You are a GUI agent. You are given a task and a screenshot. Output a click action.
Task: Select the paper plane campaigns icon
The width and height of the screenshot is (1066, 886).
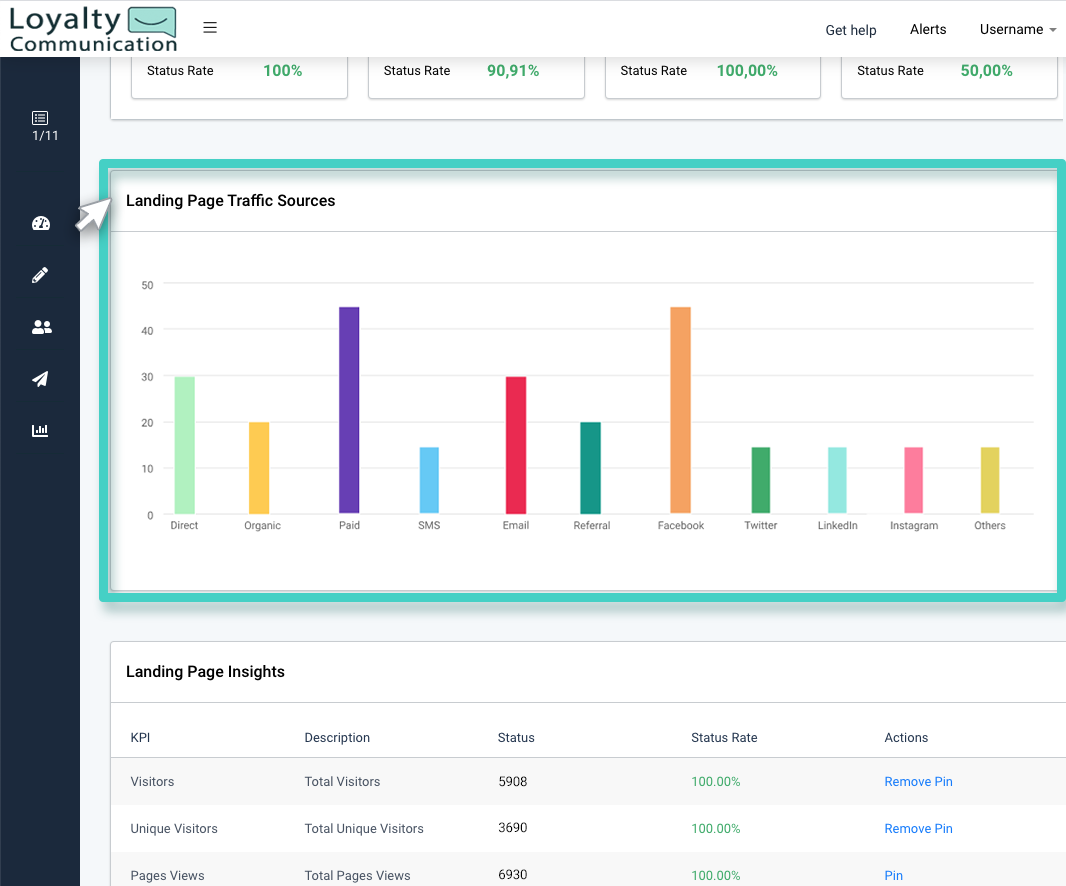(40, 379)
